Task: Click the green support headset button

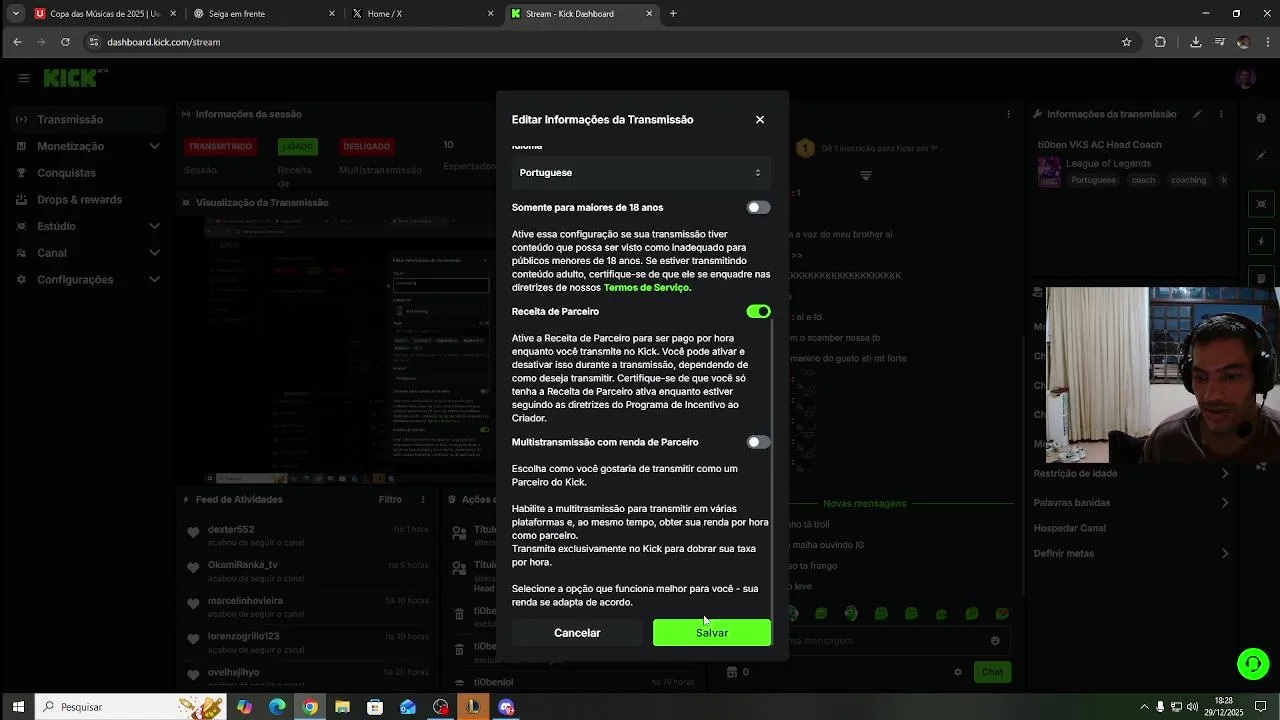Action: (x=1253, y=664)
